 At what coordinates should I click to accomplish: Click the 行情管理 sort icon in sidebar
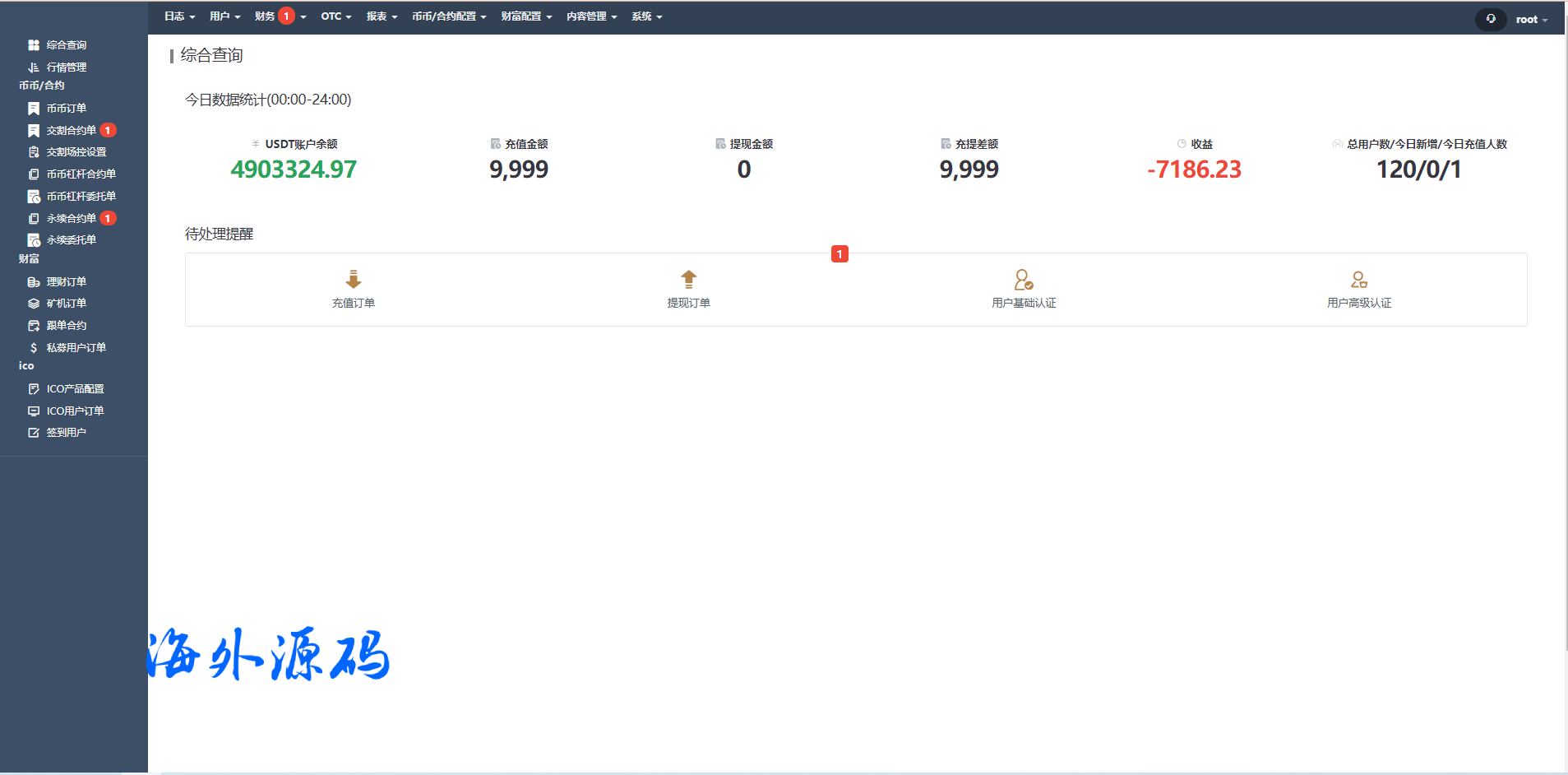pyautogui.click(x=34, y=67)
